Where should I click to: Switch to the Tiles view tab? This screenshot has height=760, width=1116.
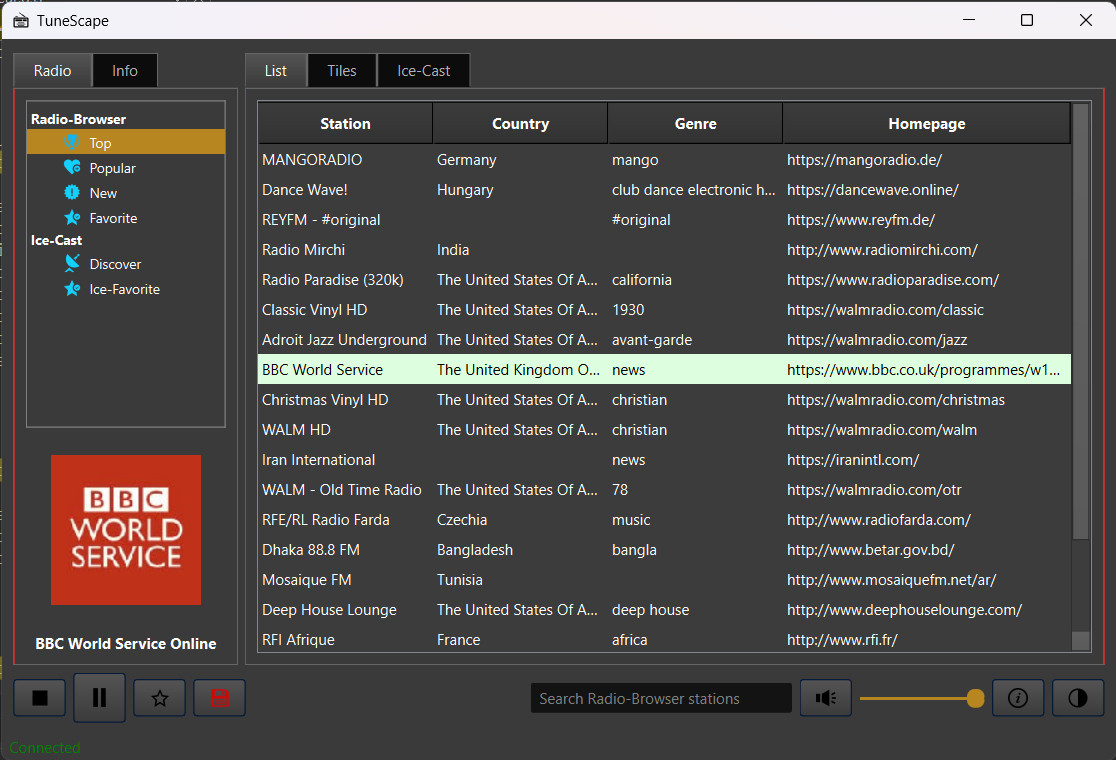[342, 71]
